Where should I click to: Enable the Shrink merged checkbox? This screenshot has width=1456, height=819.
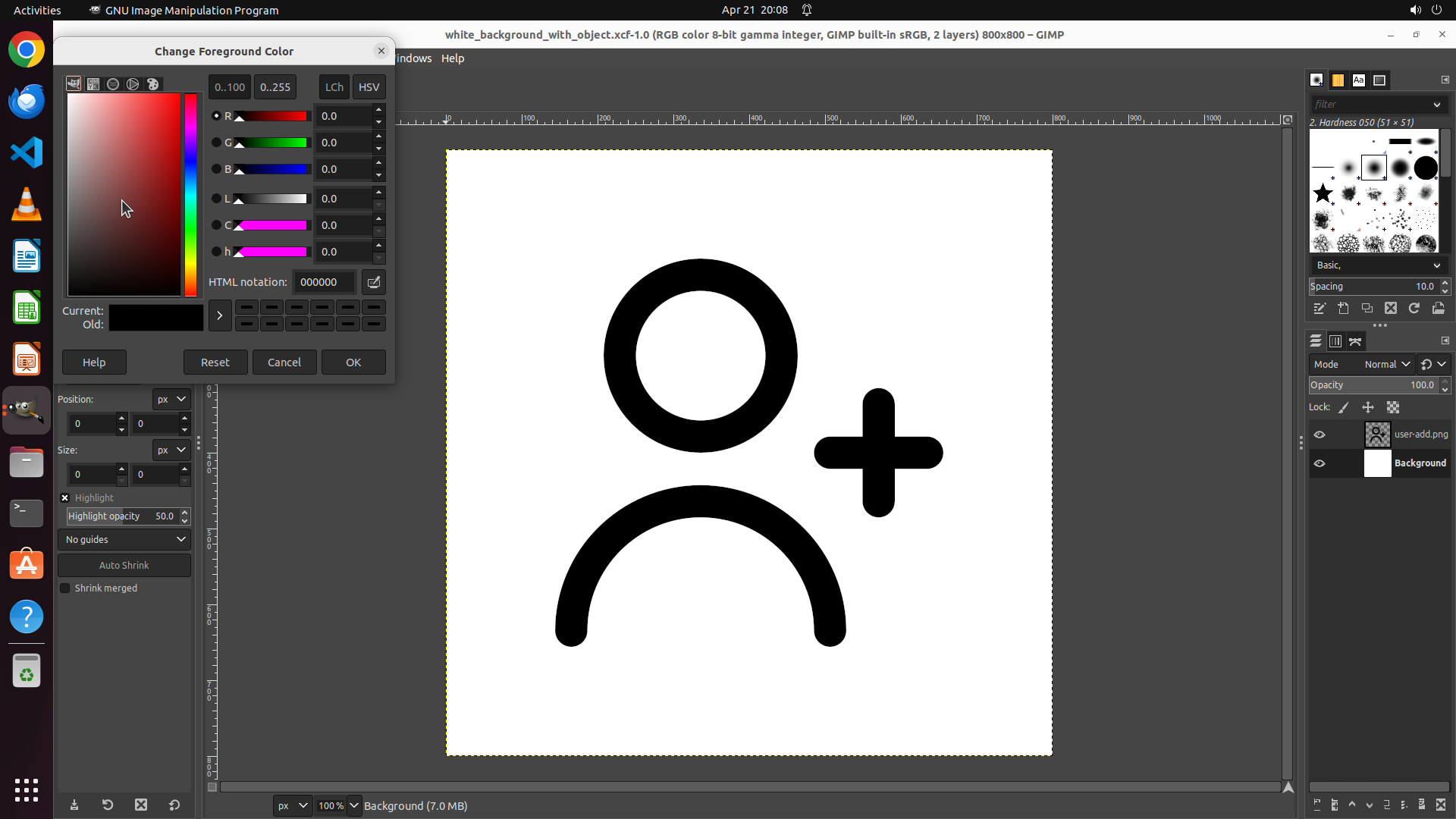point(65,588)
